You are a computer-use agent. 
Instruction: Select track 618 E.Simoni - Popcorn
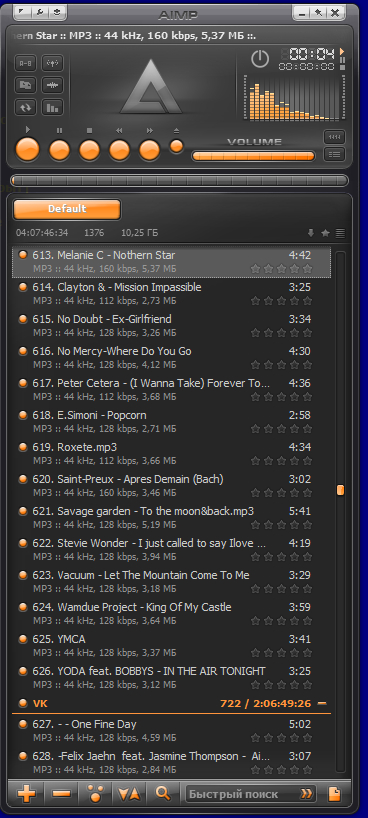click(x=171, y=422)
